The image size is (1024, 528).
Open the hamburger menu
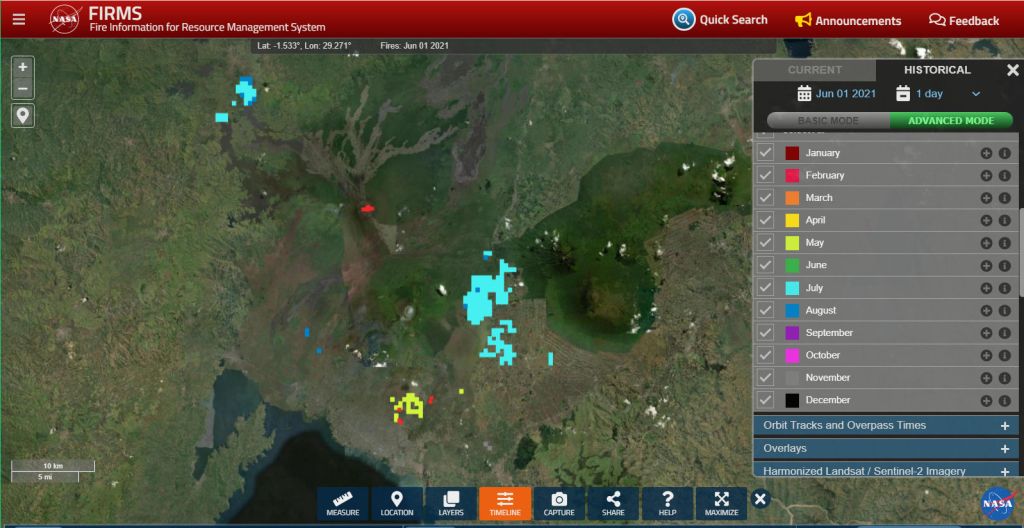(x=19, y=19)
